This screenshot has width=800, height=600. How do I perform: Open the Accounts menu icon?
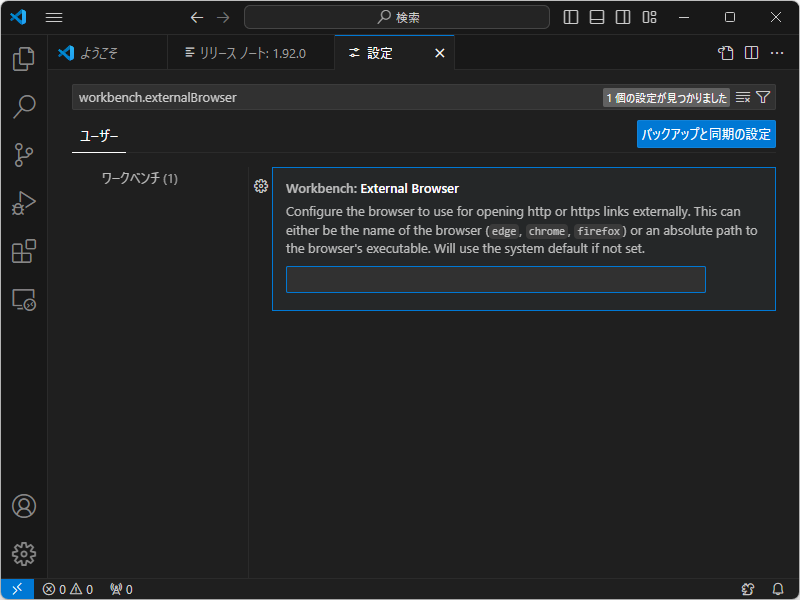23,506
